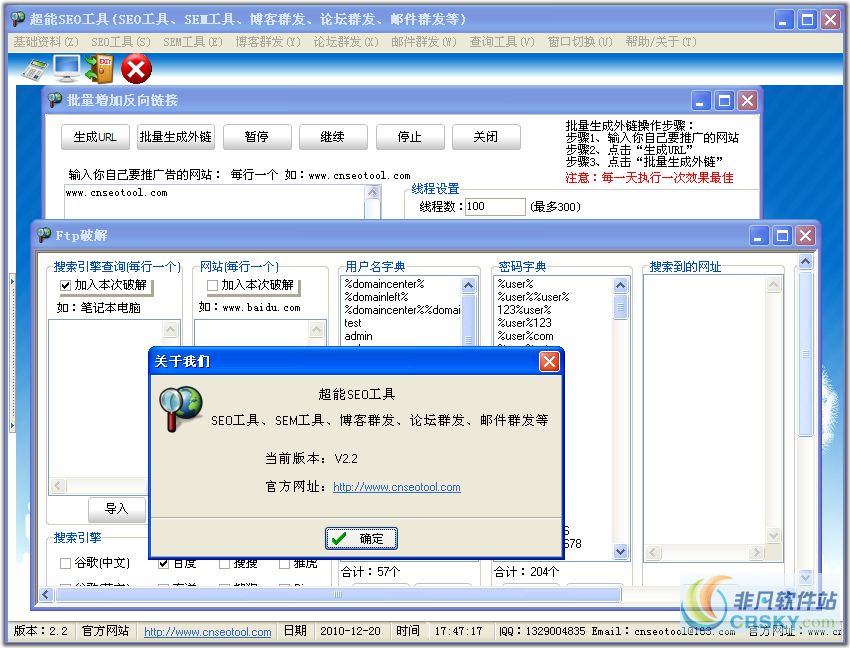Image resolution: width=850 pixels, height=648 pixels.
Task: Click the password dictionary scrollbar thumb
Action: point(621,307)
